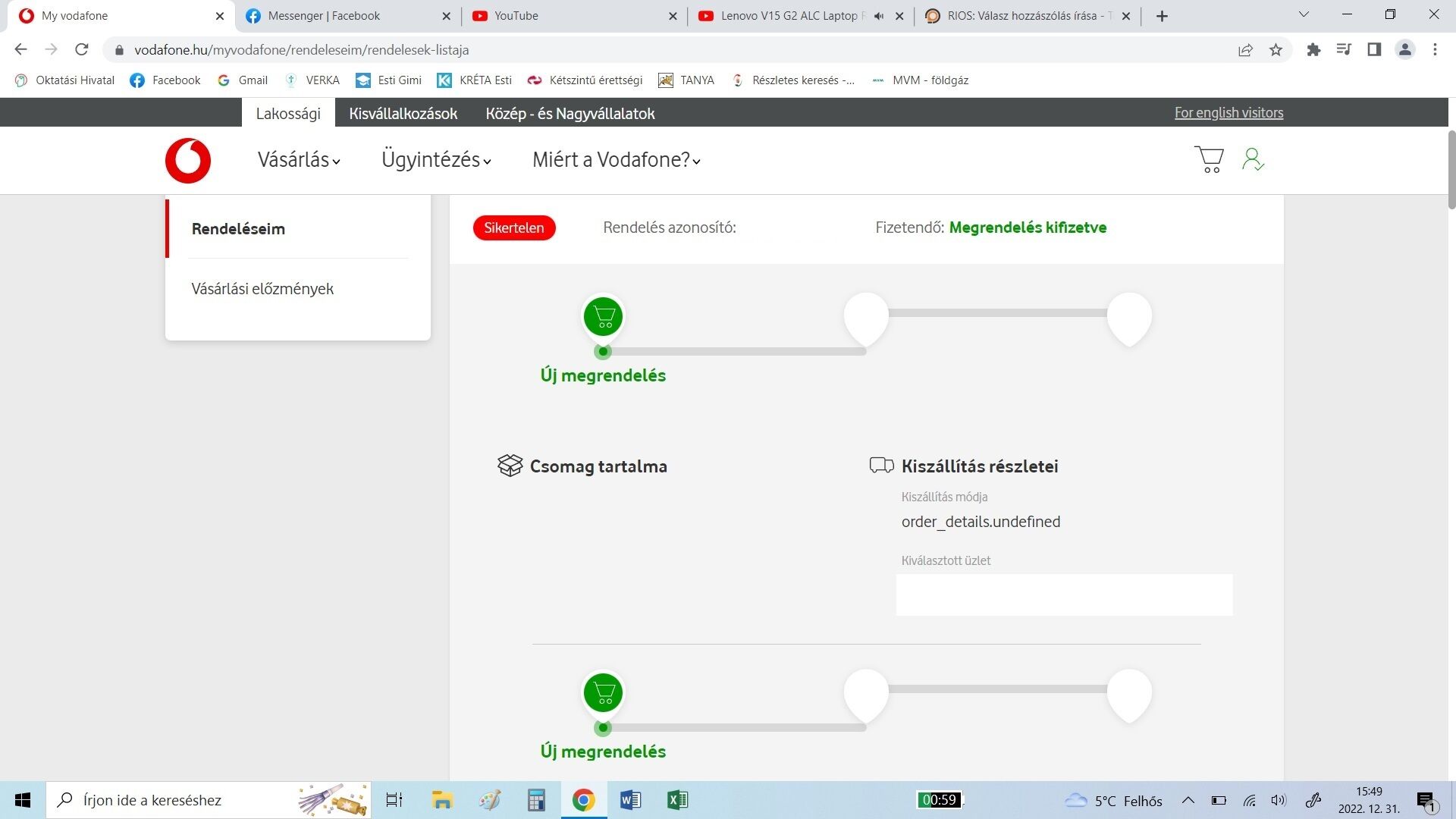Expand the Ügyintézés menu

[437, 160]
